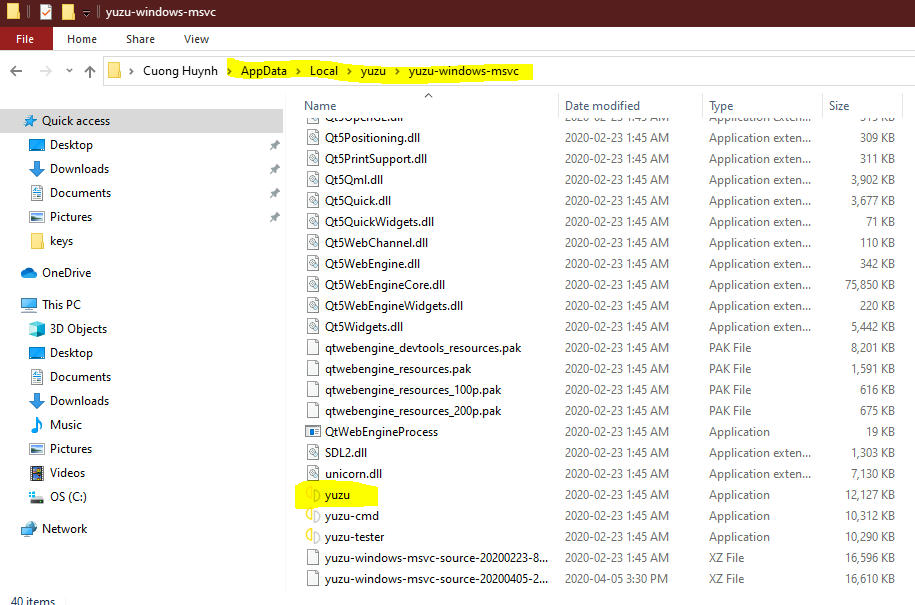Click the qtwebengine_resources.pak file icon
This screenshot has height=605, width=915.
point(313,369)
